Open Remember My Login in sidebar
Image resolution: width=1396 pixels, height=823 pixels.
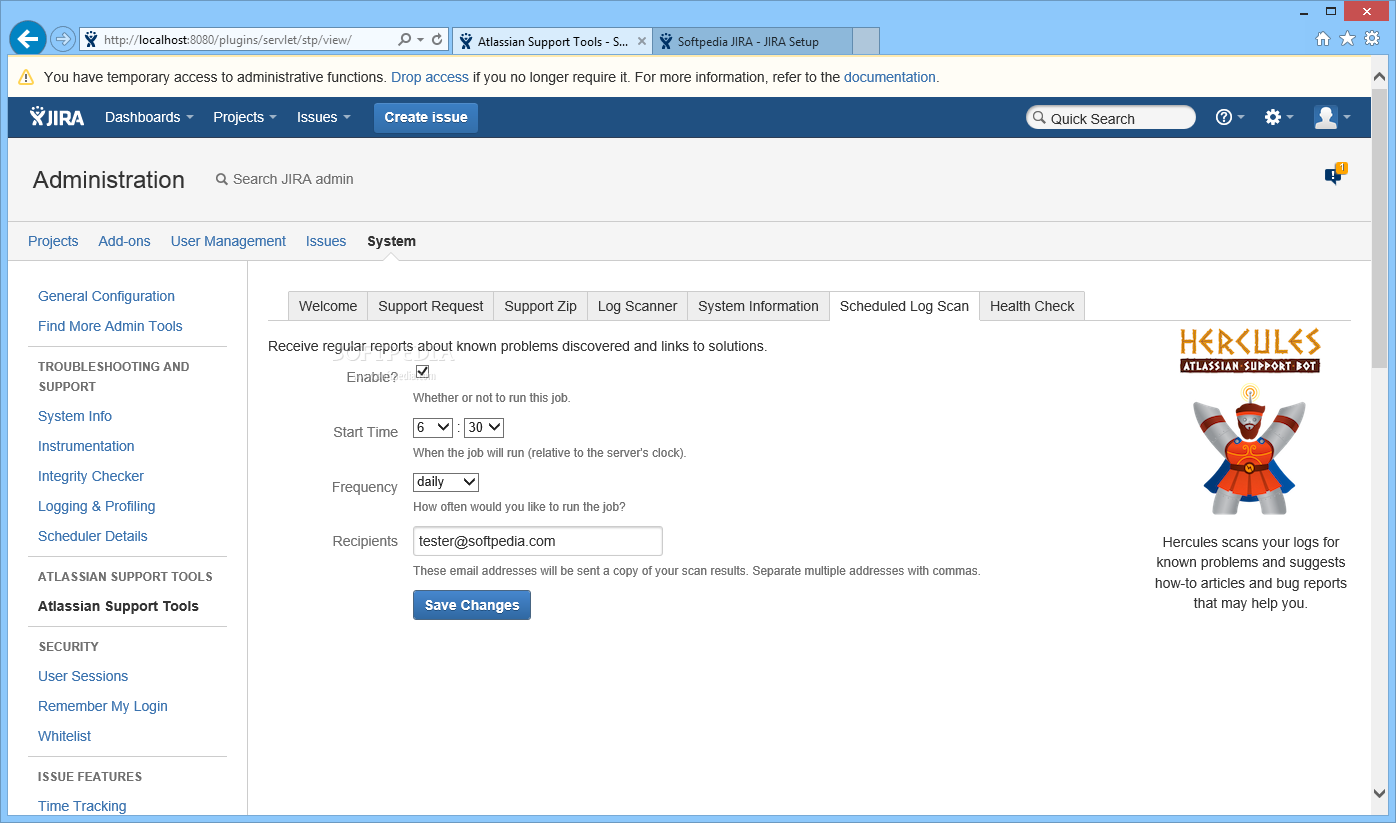tap(103, 706)
